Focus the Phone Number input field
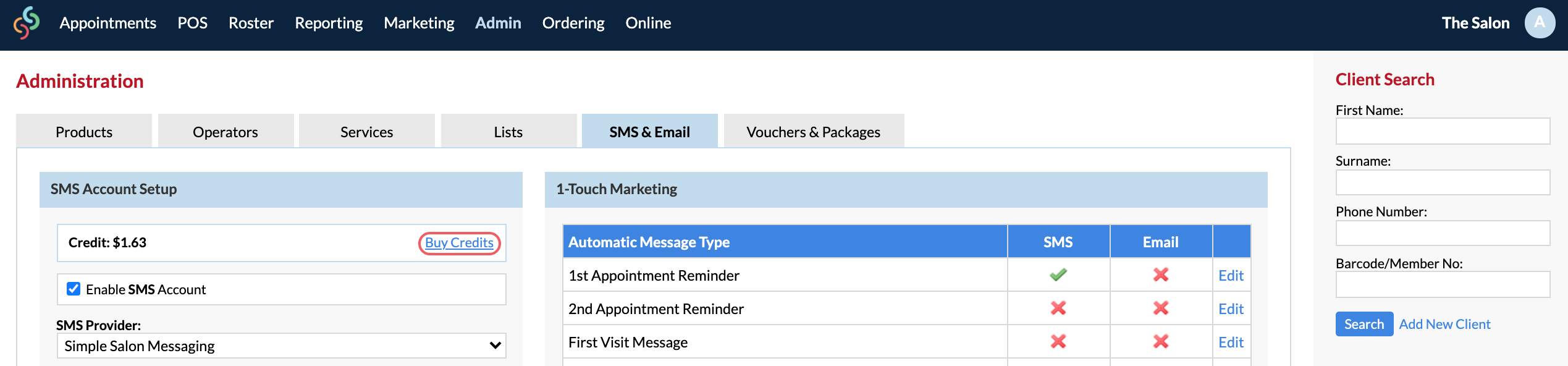 (x=1443, y=233)
